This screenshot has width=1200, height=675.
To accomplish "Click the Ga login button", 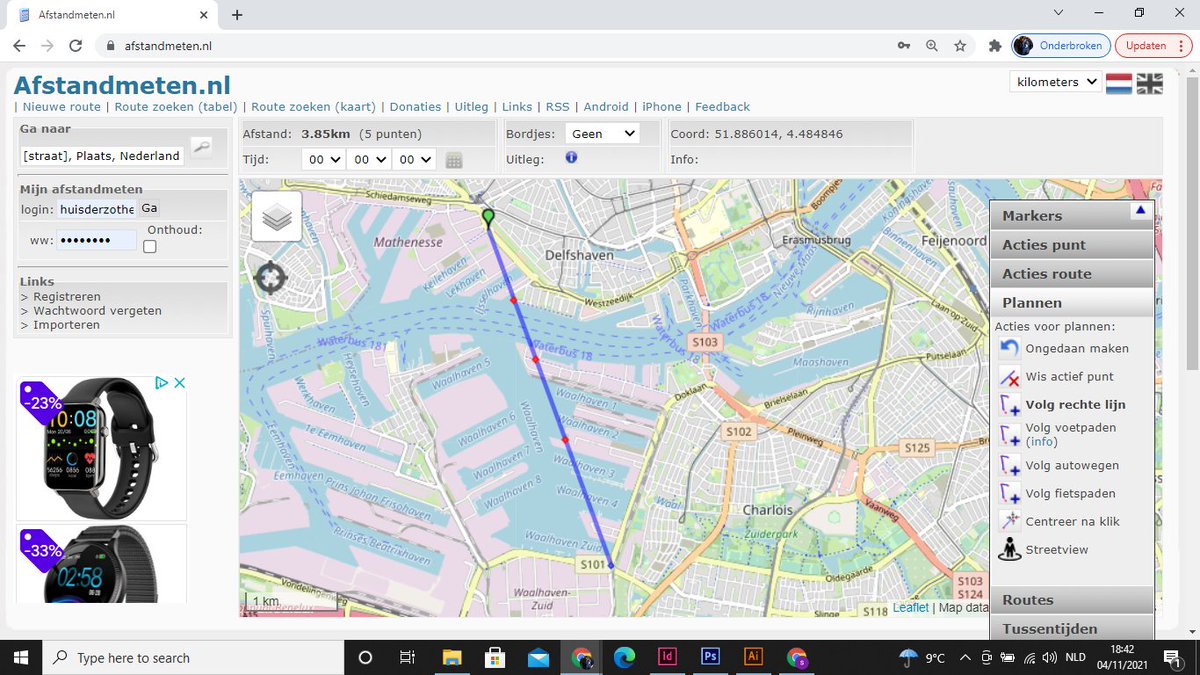I will point(148,209).
